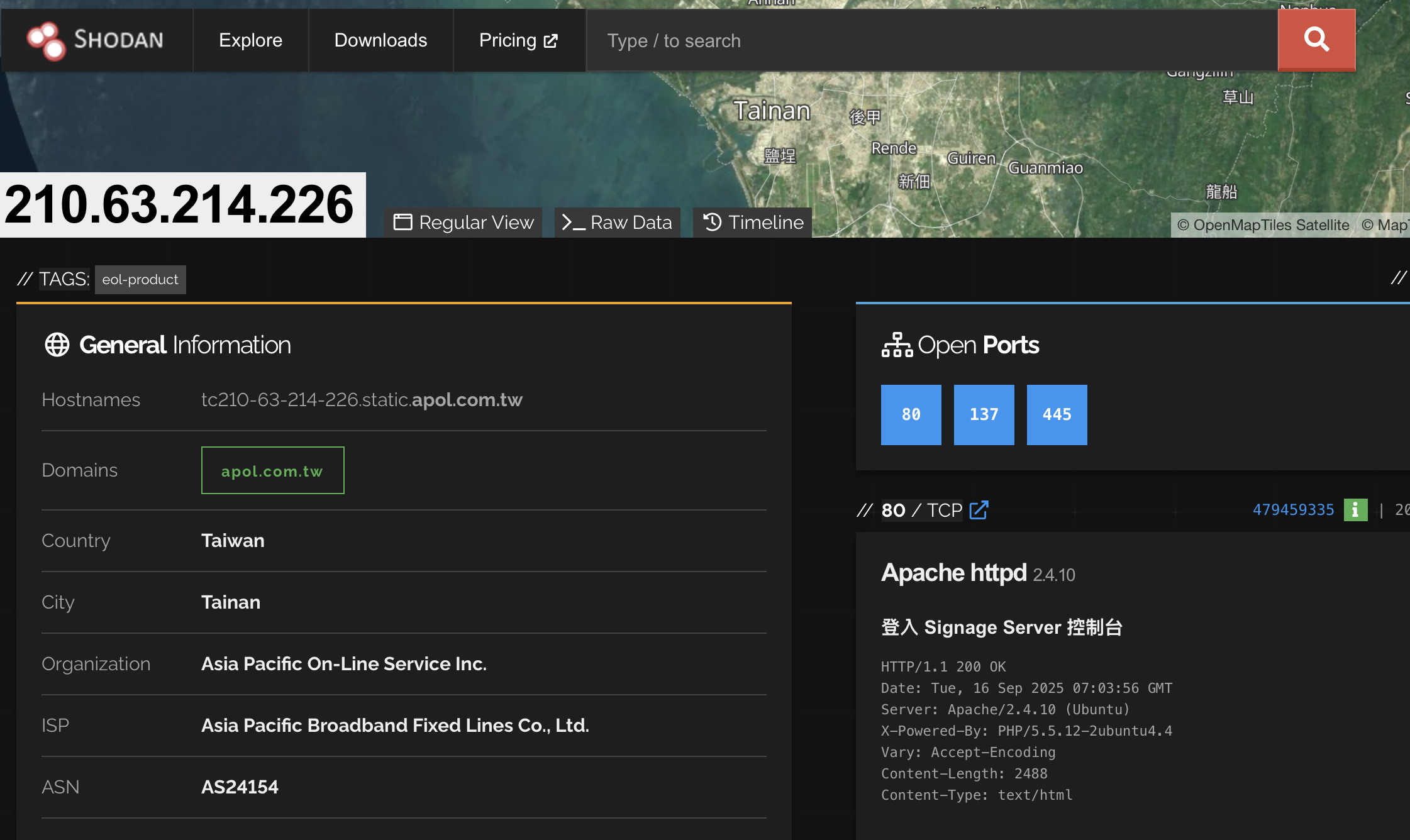The width and height of the screenshot is (1410, 840).
Task: Click the Guanmiao label on the map
Action: tap(1046, 168)
